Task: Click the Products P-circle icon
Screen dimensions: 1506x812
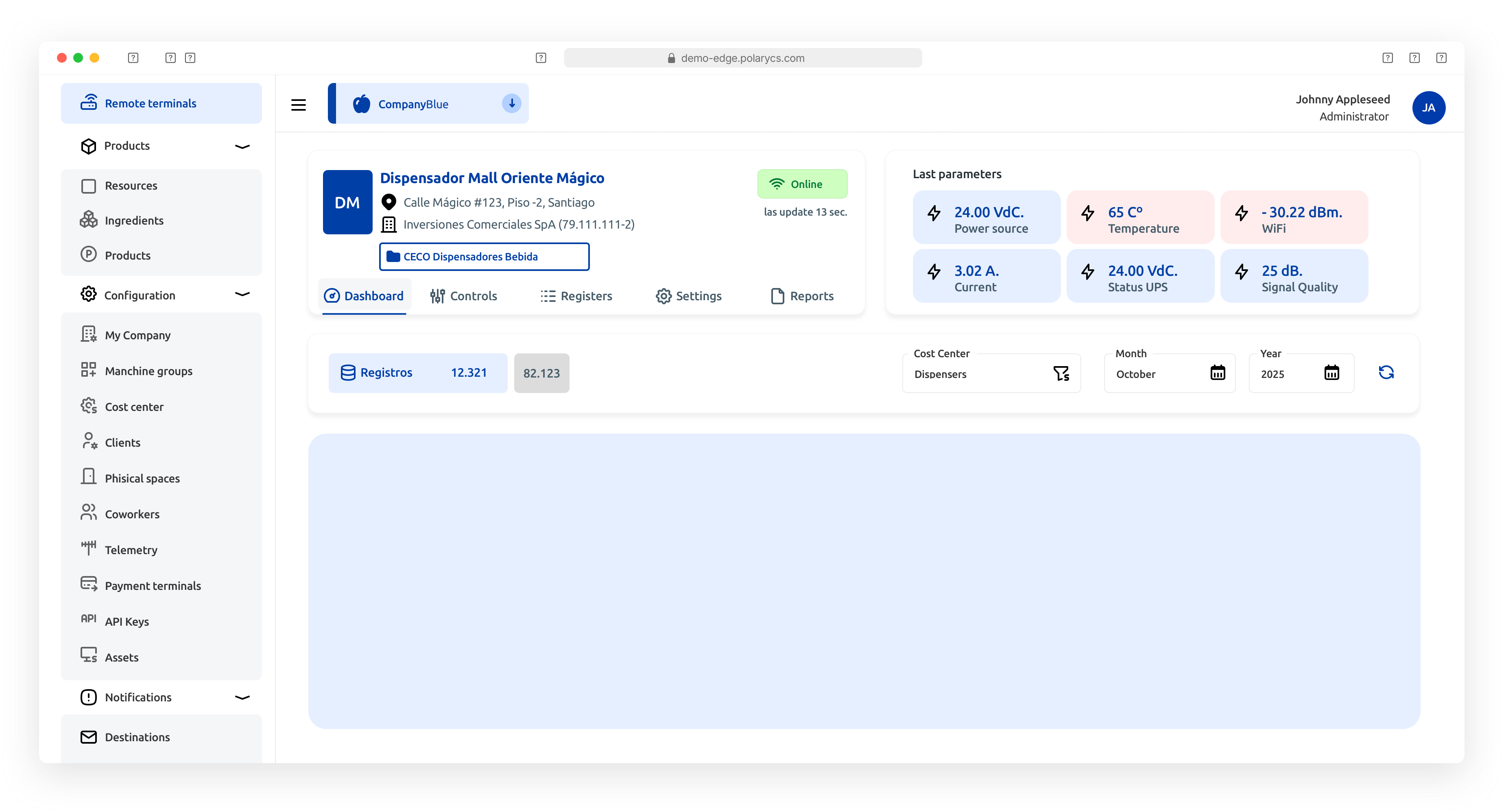Action: click(88, 254)
